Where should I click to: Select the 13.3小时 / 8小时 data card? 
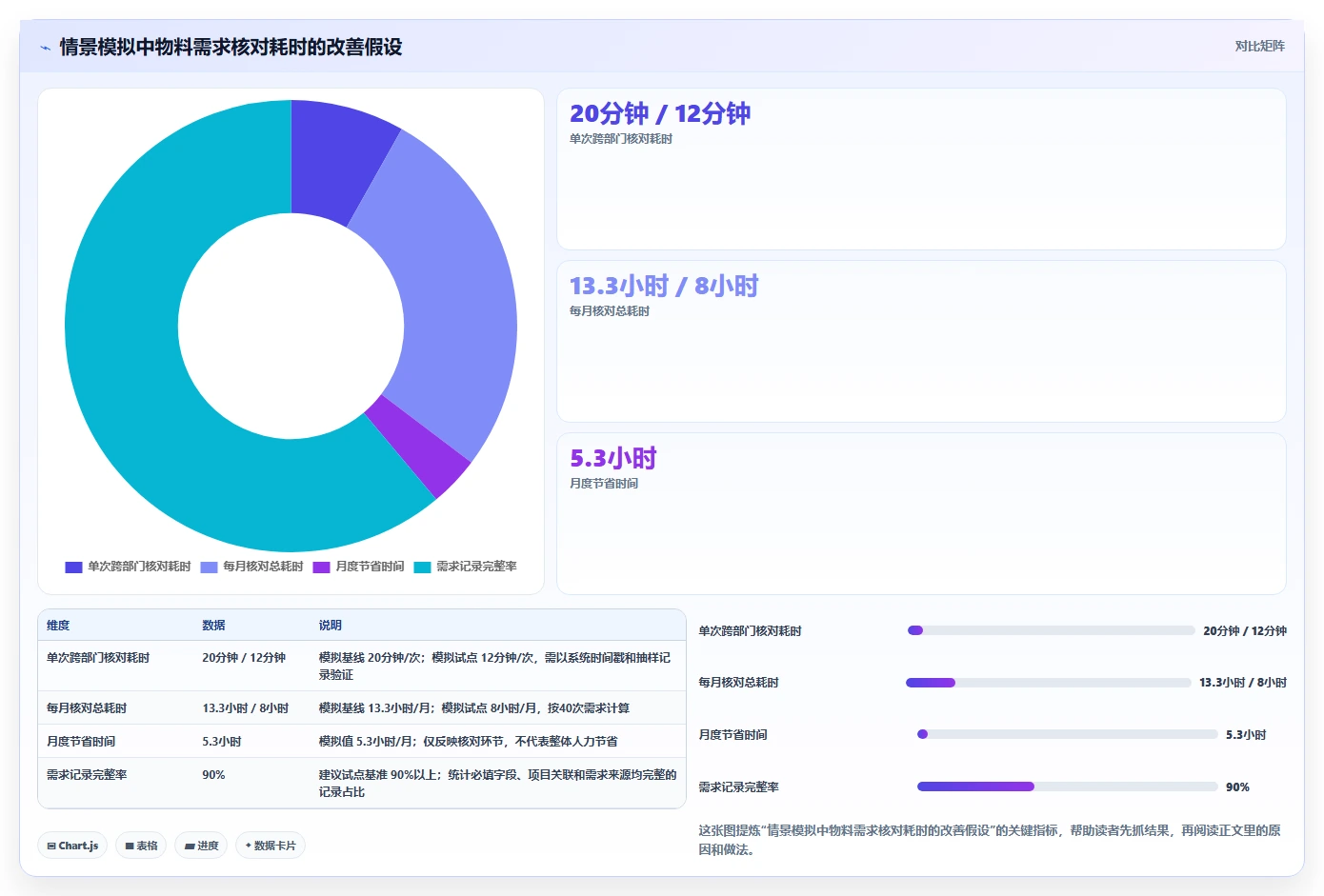(921, 342)
